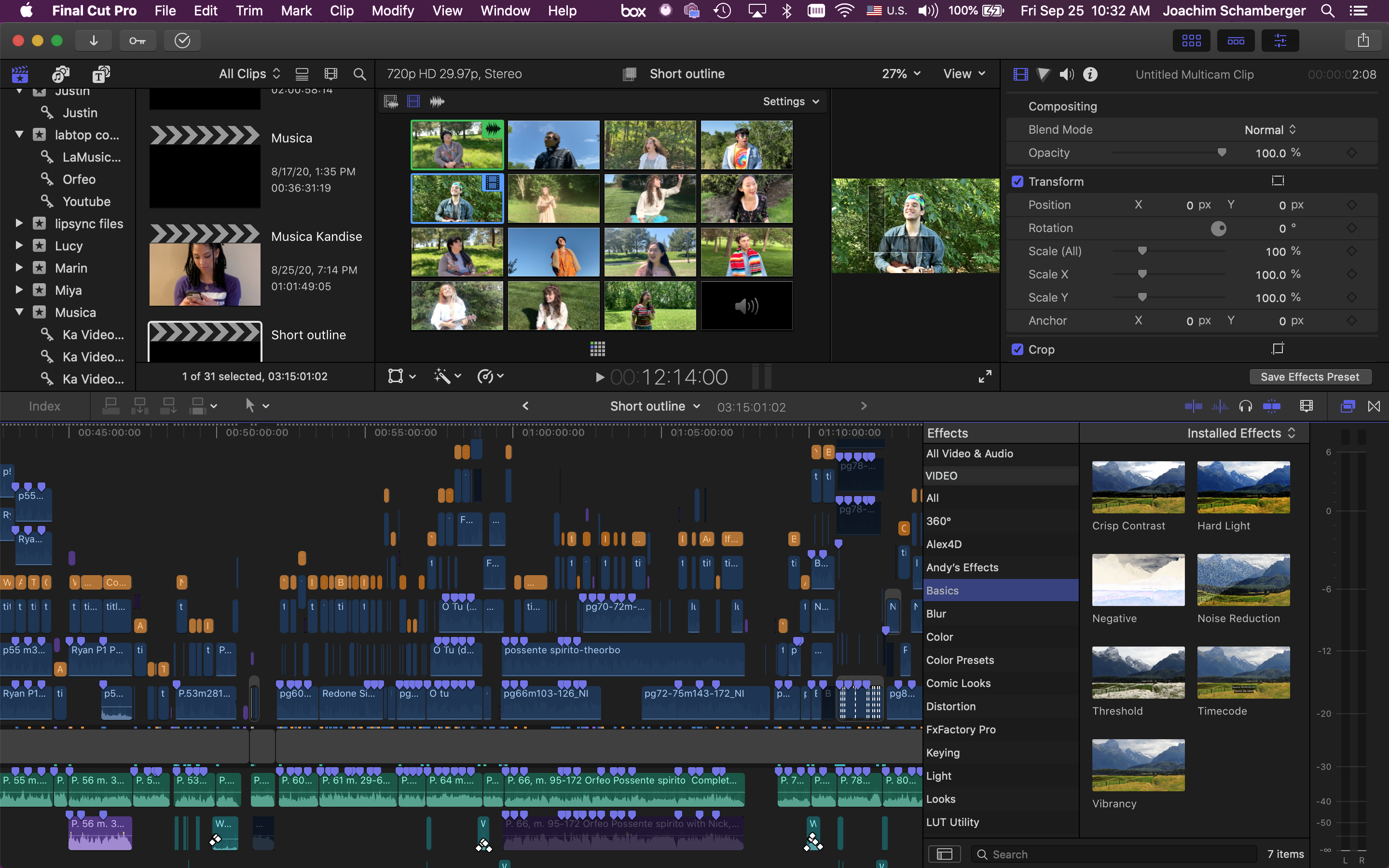The image size is (1389, 868).
Task: Open the Window menu
Action: click(505, 11)
